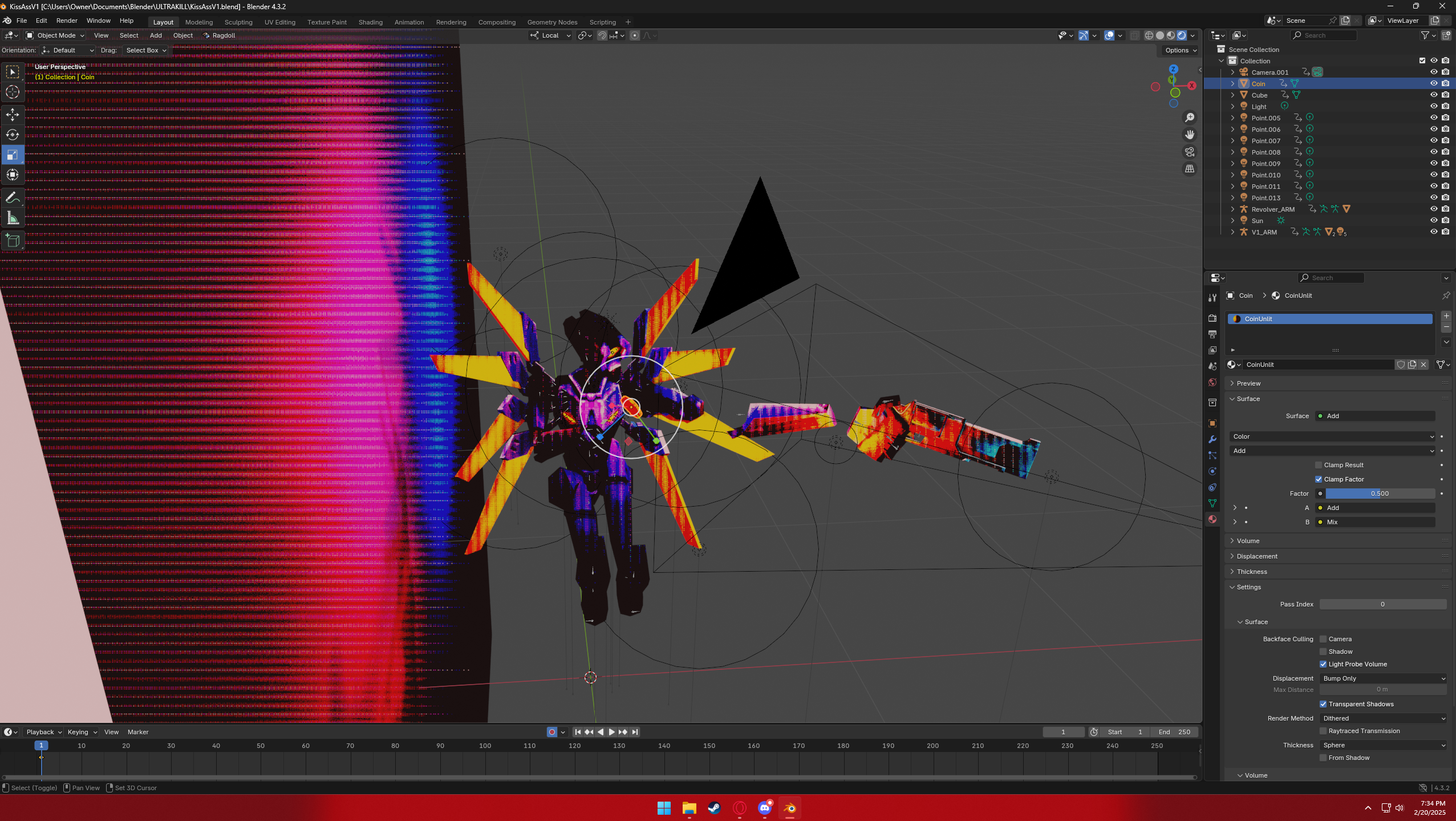Switch to the Shading workspace tab
This screenshot has width=1456, height=821.
point(371,22)
